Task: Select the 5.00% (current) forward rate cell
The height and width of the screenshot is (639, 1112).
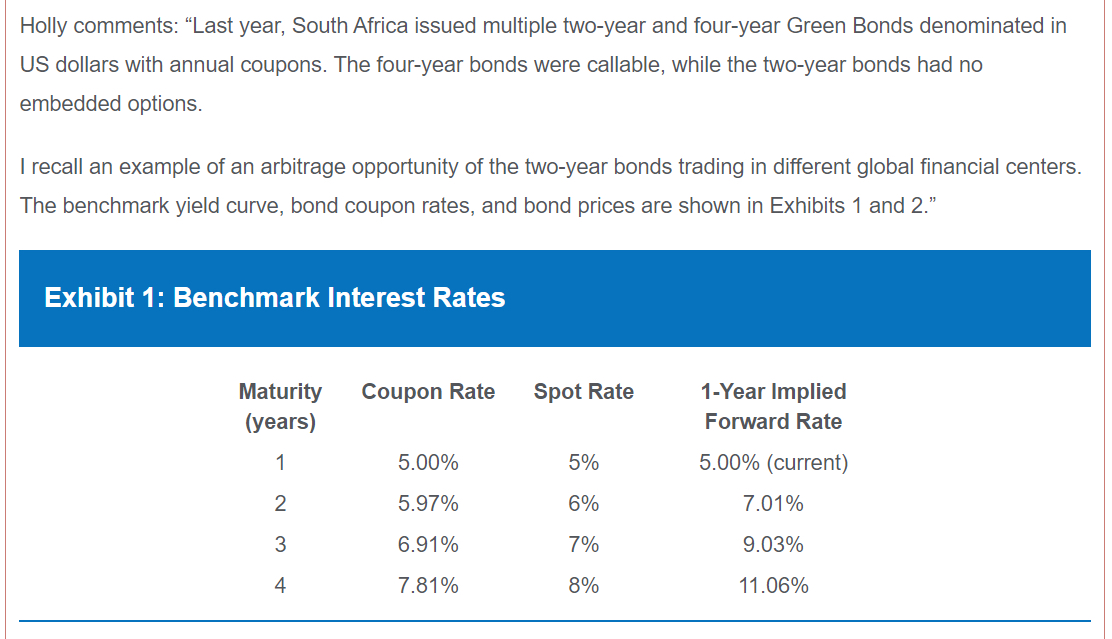Action: pos(773,463)
